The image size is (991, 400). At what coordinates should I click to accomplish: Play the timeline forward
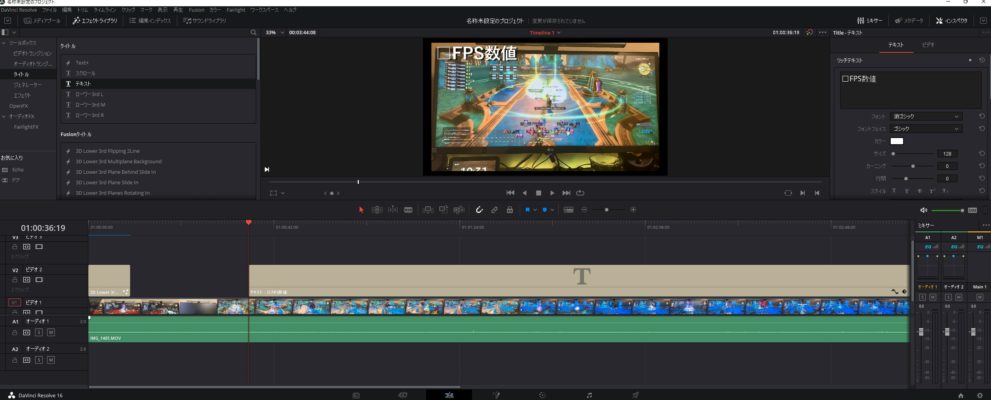(x=552, y=193)
